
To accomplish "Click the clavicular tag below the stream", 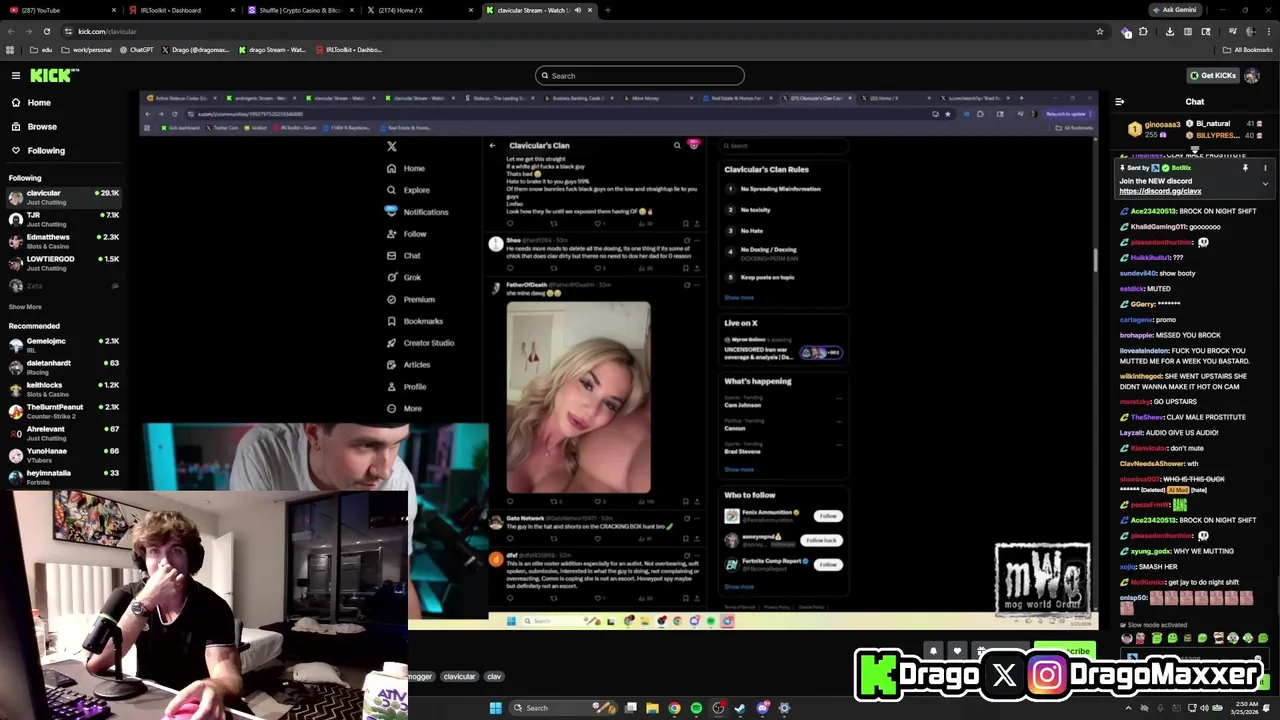I will [x=459, y=676].
